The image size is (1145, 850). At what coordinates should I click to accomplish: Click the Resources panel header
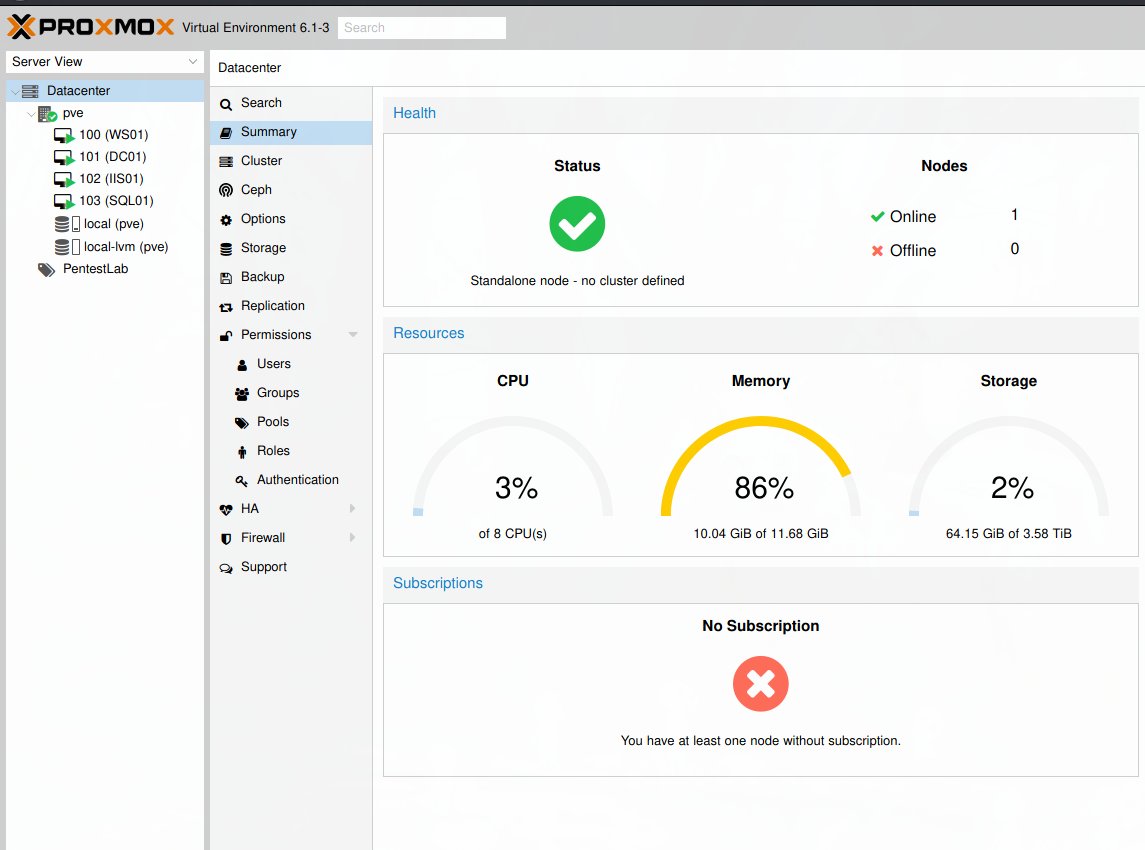[760, 333]
